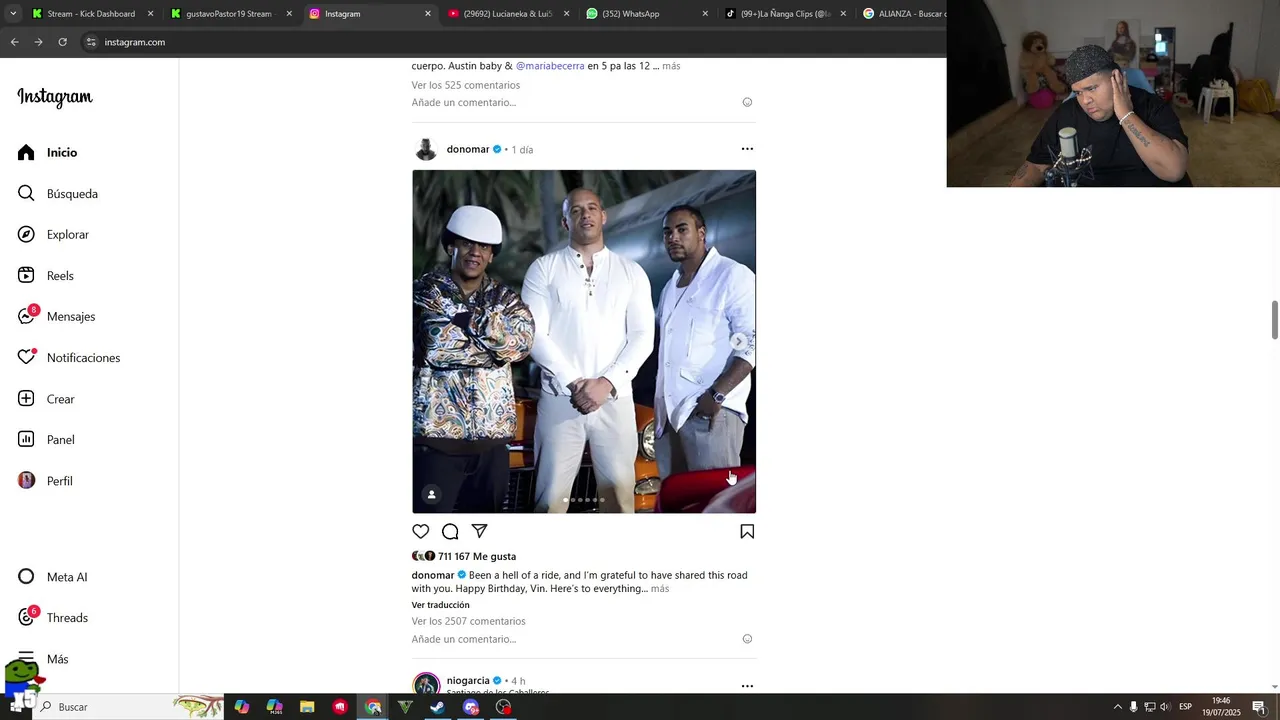
Task: Open the volume control in the system tray
Action: (1165, 707)
